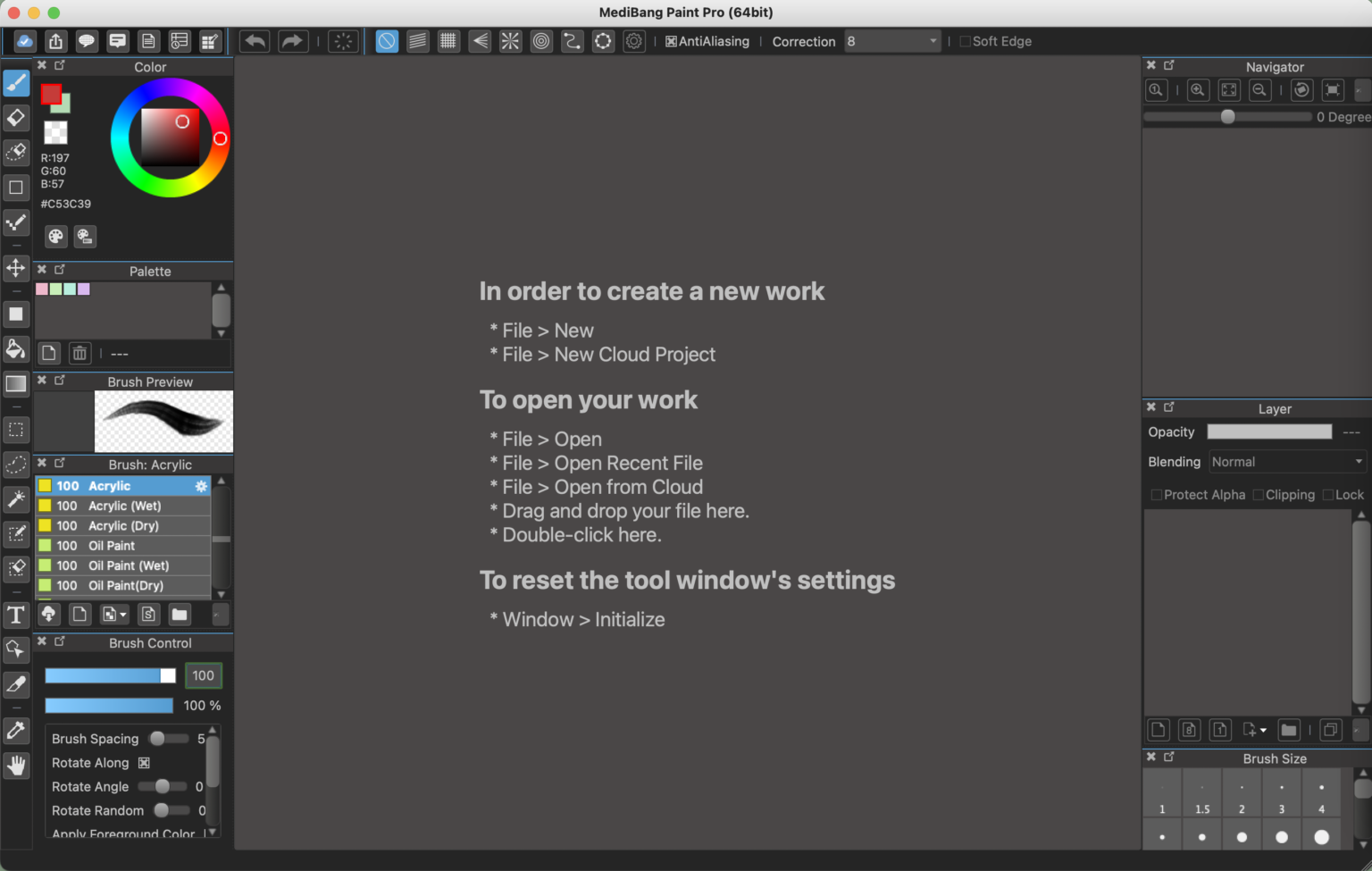Activate the Text tool
Image resolution: width=1372 pixels, height=871 pixels.
click(16, 615)
